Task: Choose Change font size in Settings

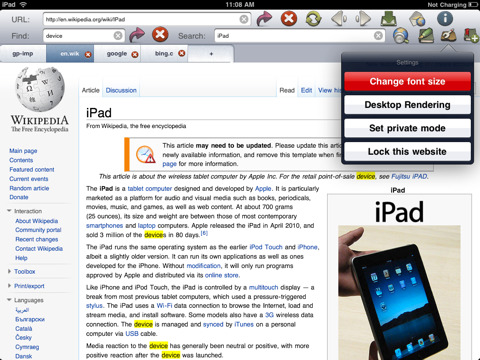Action: coord(407,81)
